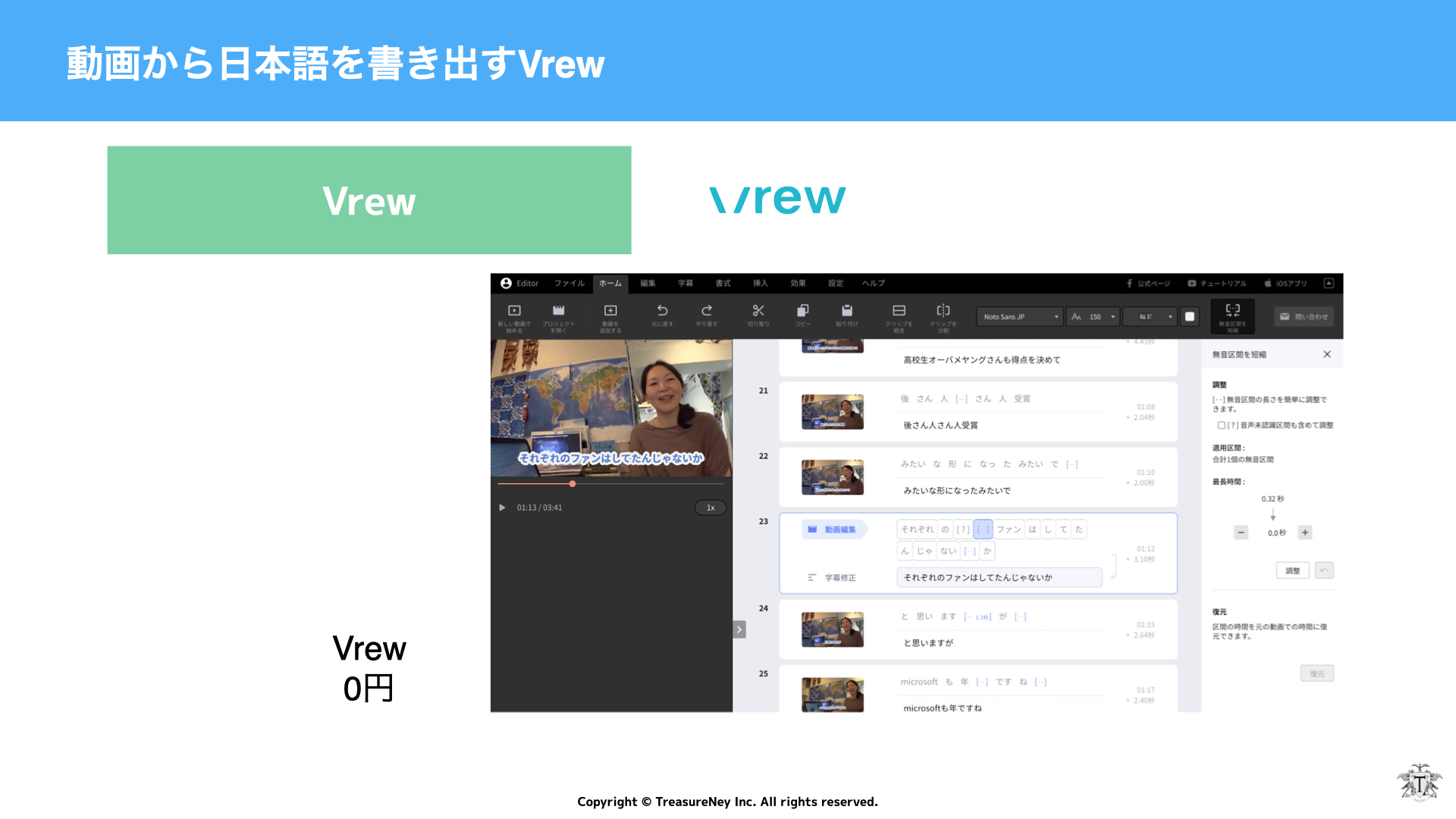Click the text 後さん人さん人受賞
The image size is (1456, 819).
940,425
